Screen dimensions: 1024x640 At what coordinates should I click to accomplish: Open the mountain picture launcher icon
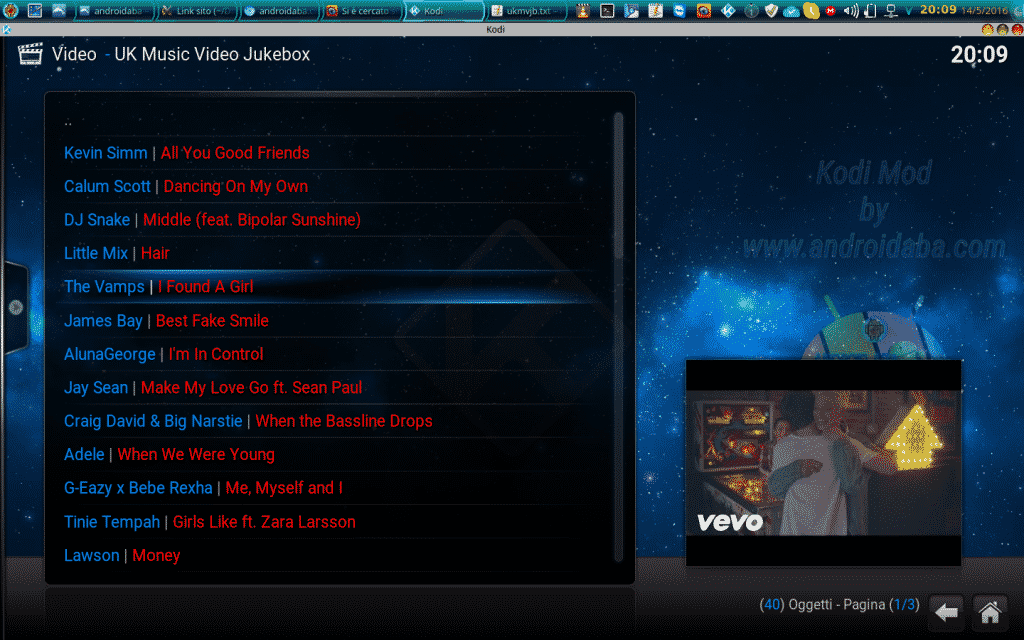click(59, 10)
